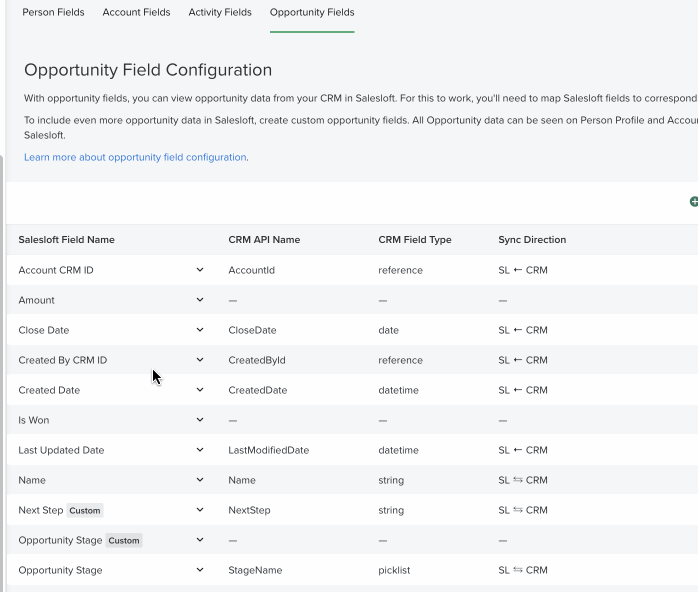698x592 pixels.
Task: Click the Sync Direction column header
Action: click(532, 240)
